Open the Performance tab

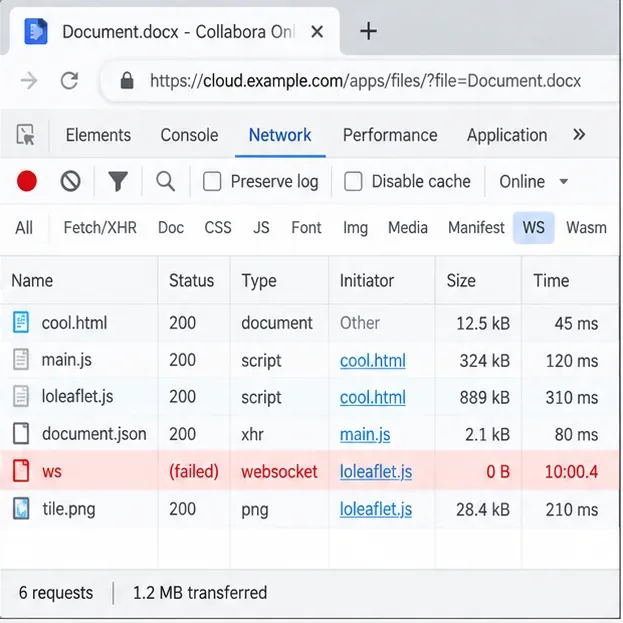tap(390, 135)
